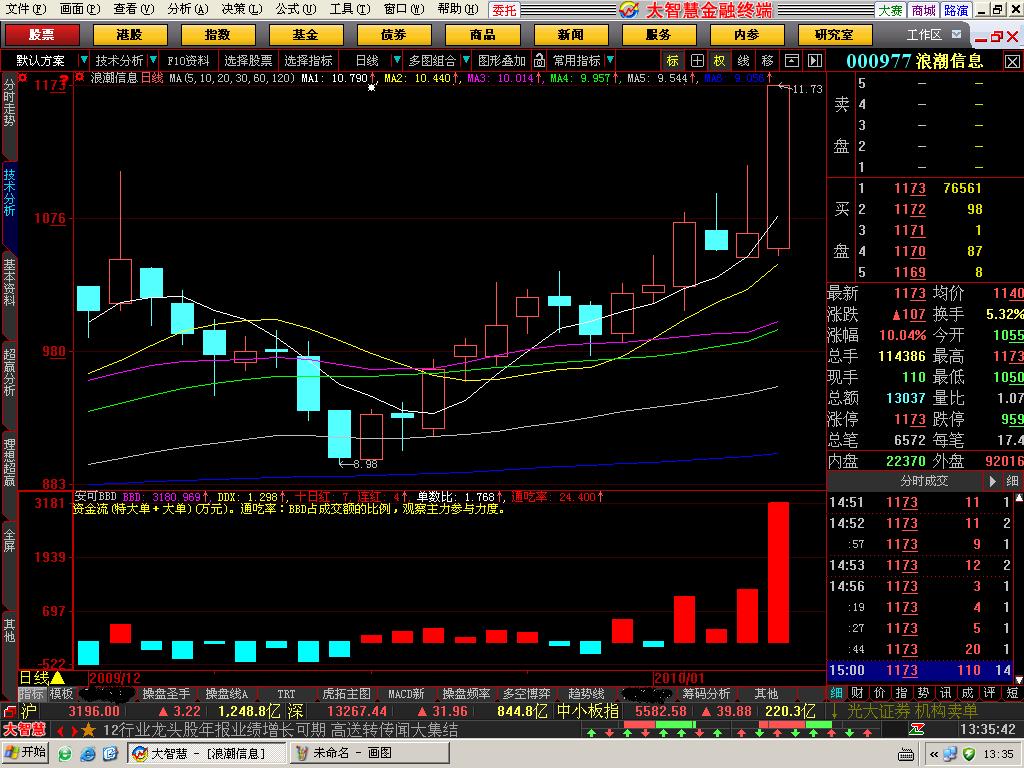
Task: Click the down scroll arrow in trade list
Action: click(x=1019, y=680)
